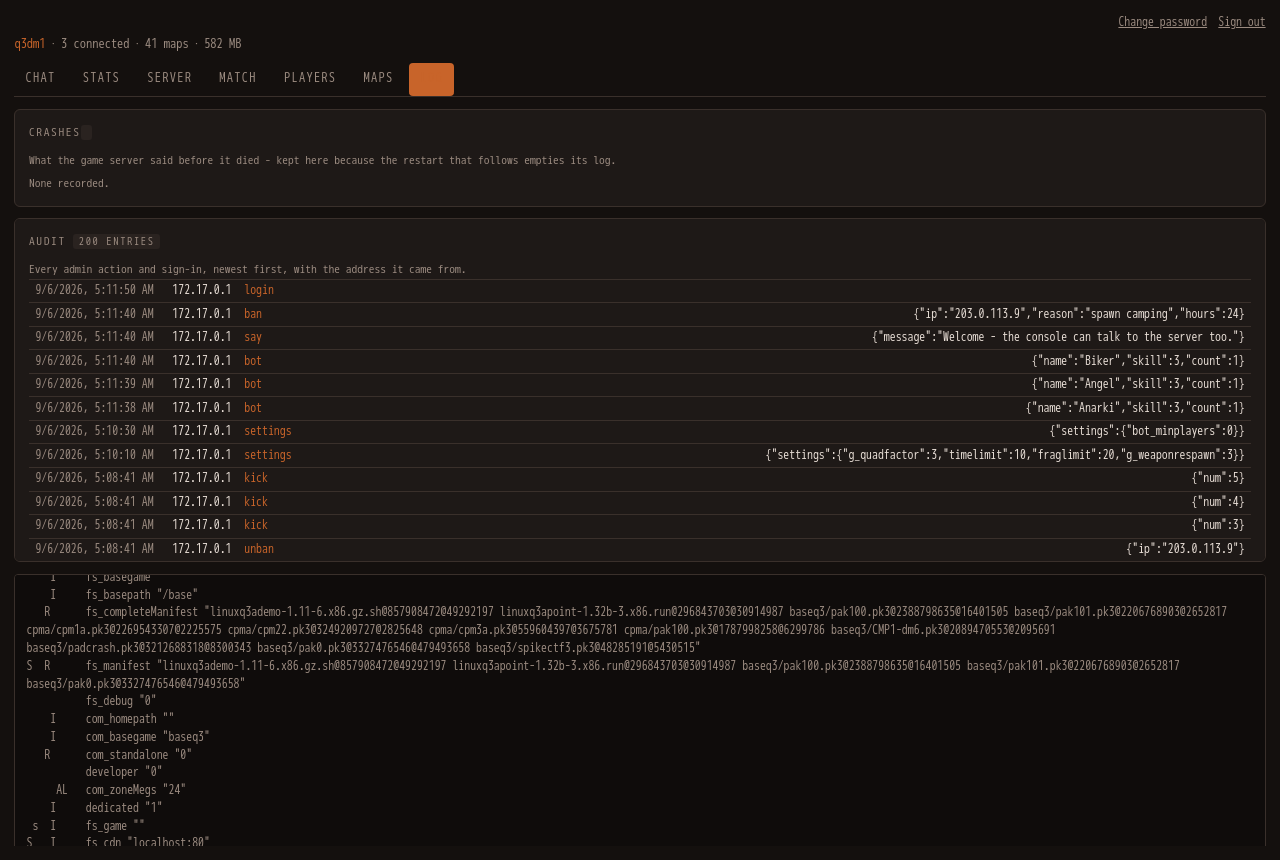The image size is (1280, 860).
Task: Click the highlighted orange active tab
Action: point(431,79)
